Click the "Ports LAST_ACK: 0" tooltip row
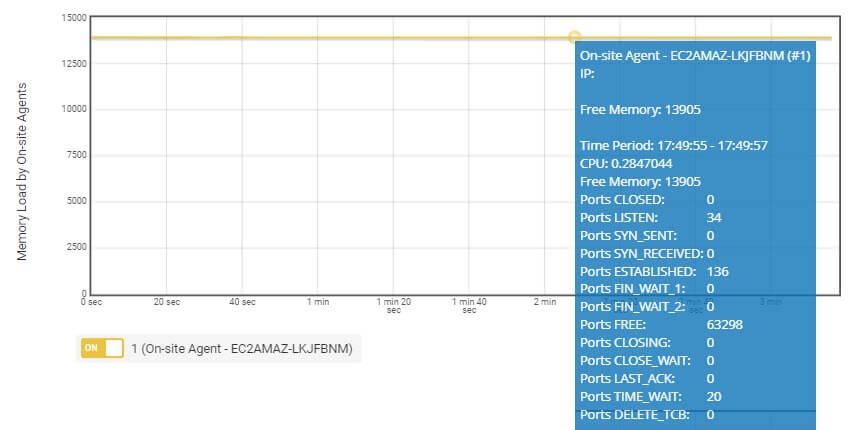 [x=647, y=379]
